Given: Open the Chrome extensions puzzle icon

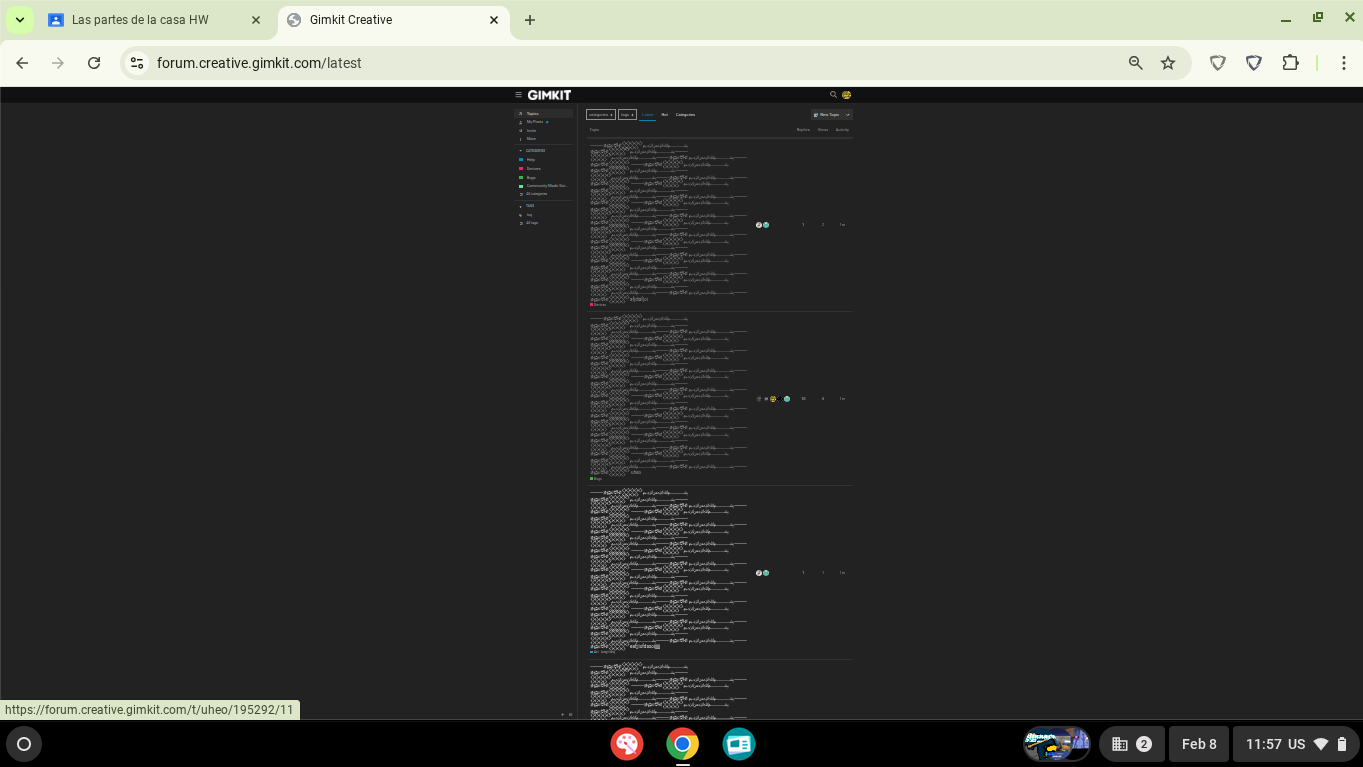Looking at the screenshot, I should click(x=1290, y=63).
